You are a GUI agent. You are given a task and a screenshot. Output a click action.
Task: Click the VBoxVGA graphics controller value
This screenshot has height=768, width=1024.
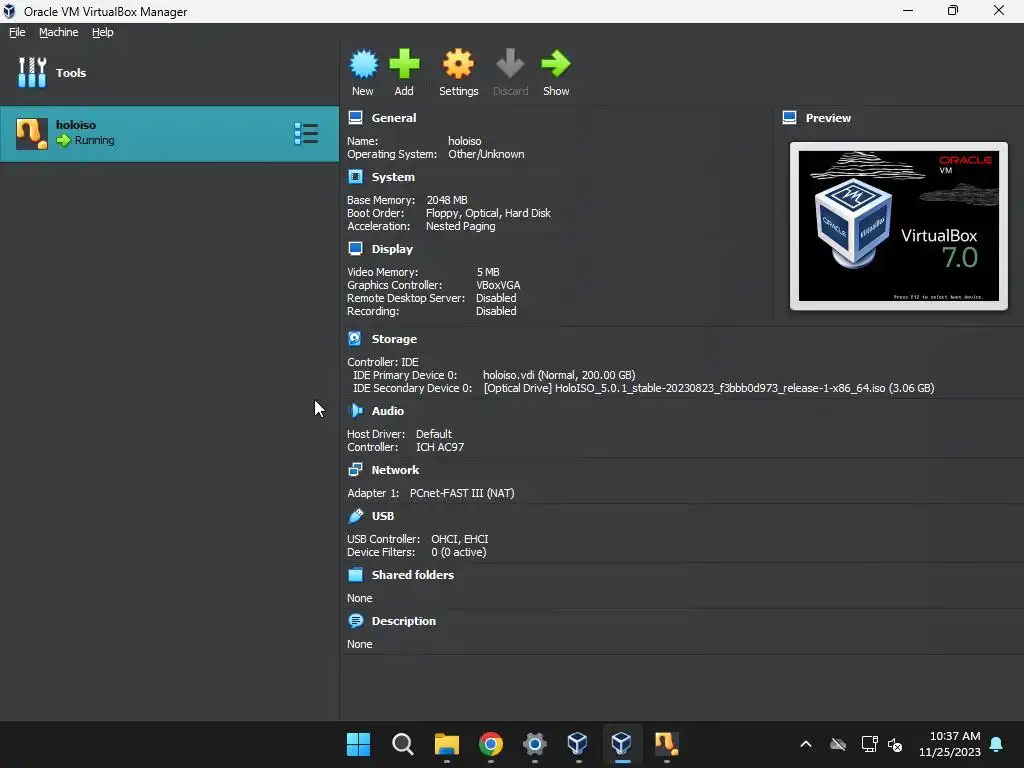(498, 285)
